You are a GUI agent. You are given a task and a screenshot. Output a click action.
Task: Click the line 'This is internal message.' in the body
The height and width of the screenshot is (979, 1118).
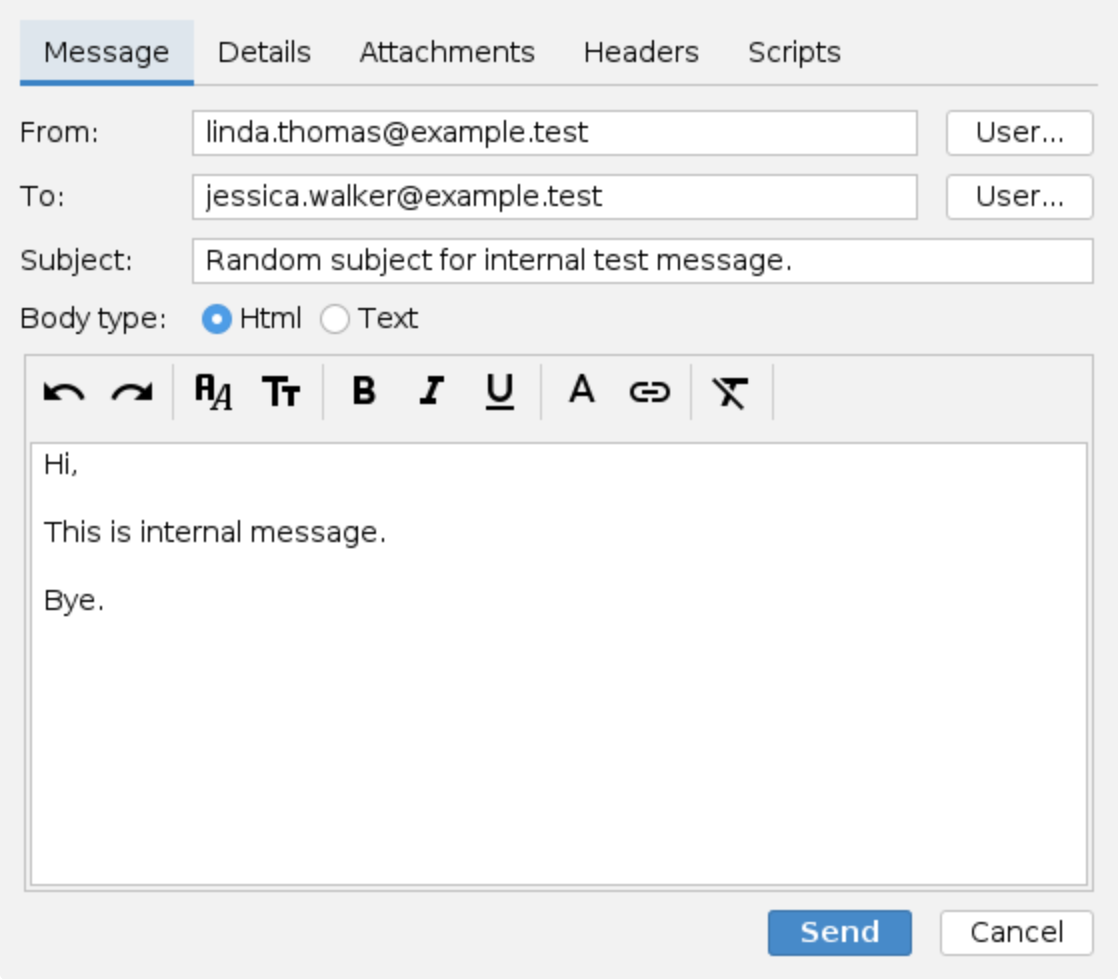click(215, 533)
